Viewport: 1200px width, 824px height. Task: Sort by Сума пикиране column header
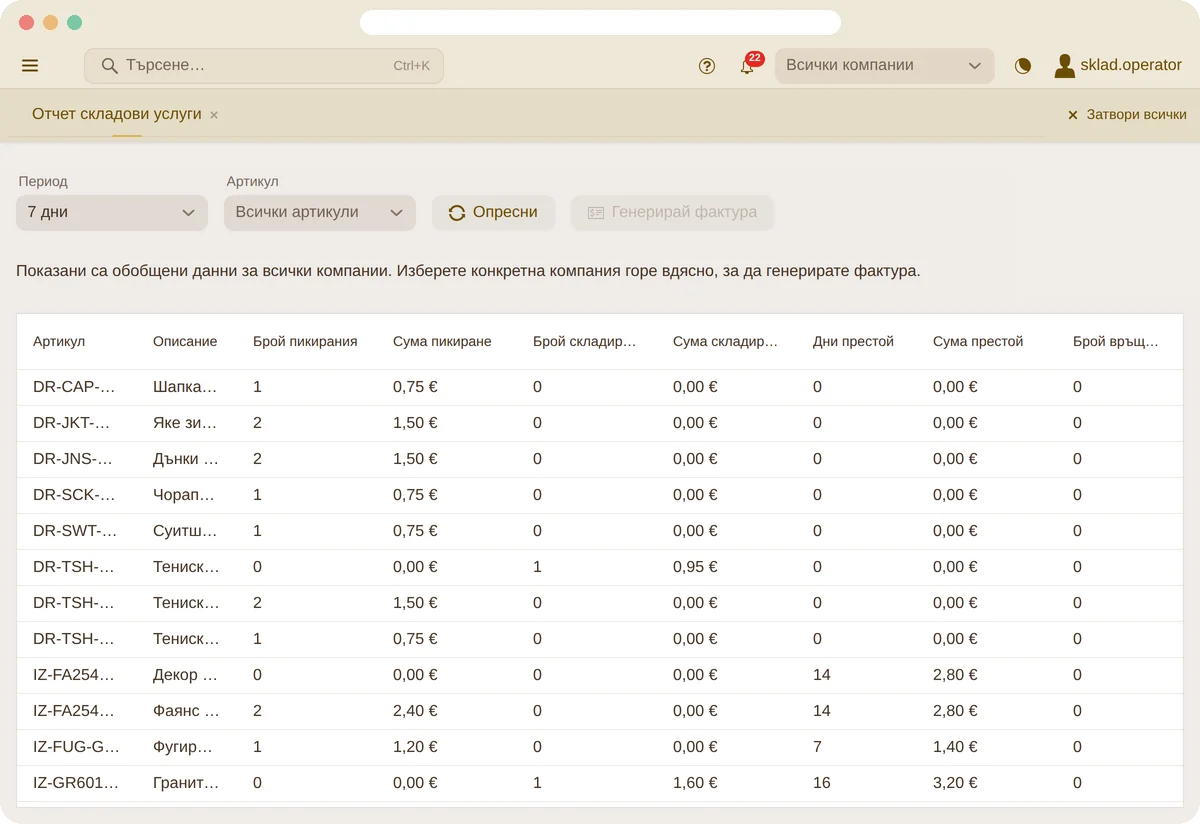point(442,341)
